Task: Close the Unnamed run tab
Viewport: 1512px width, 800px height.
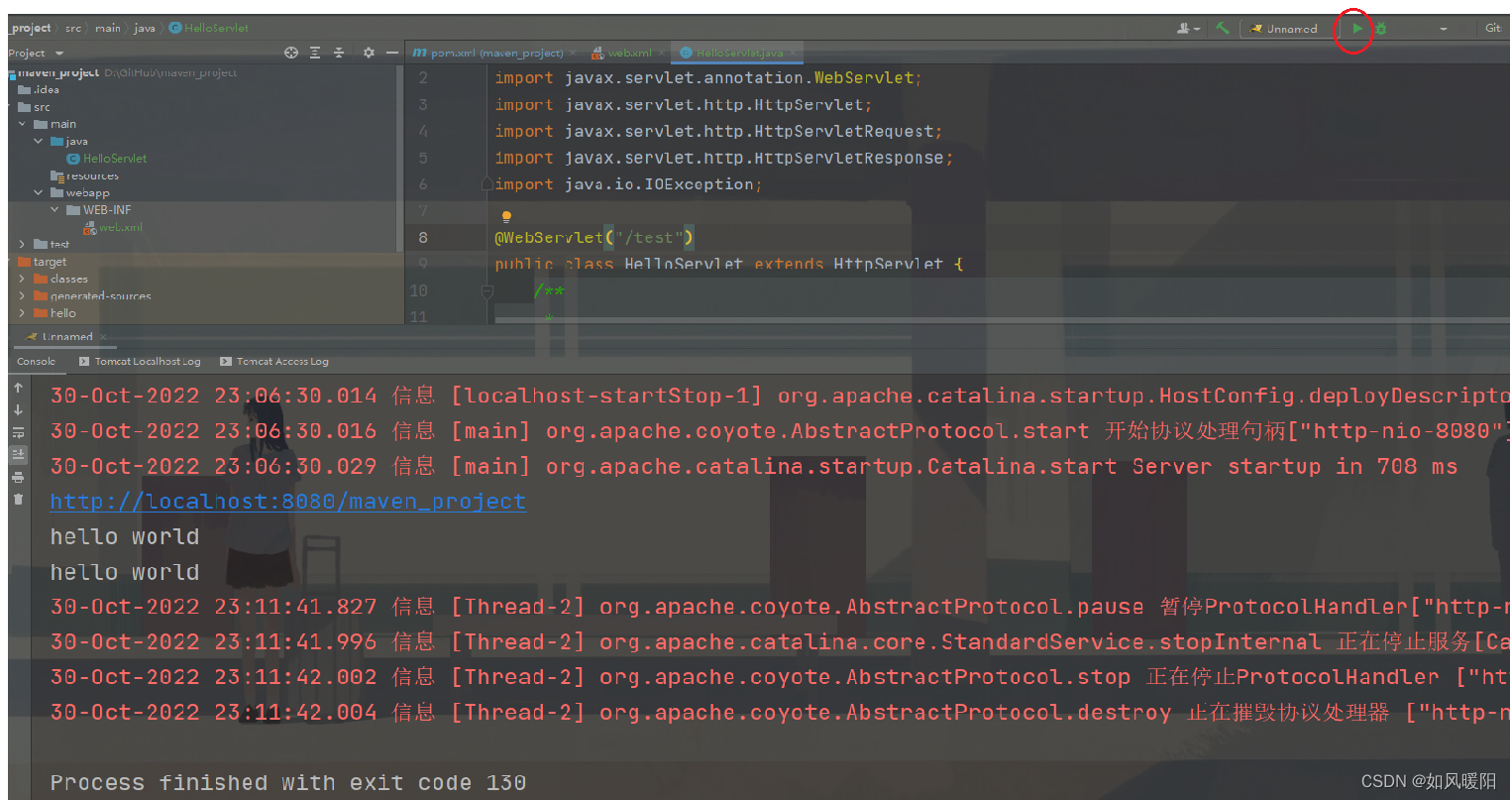Action: pyautogui.click(x=103, y=337)
